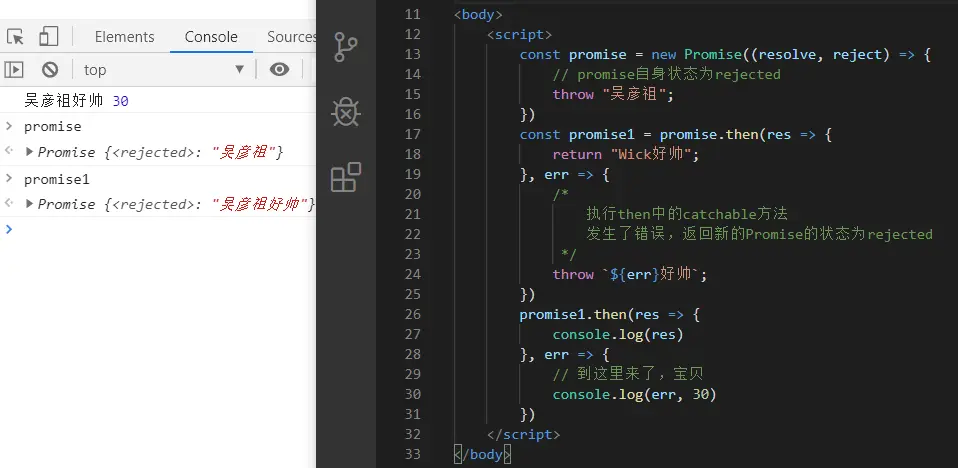
Task: Click line number 24 in the editor gutter
Action: [413, 274]
